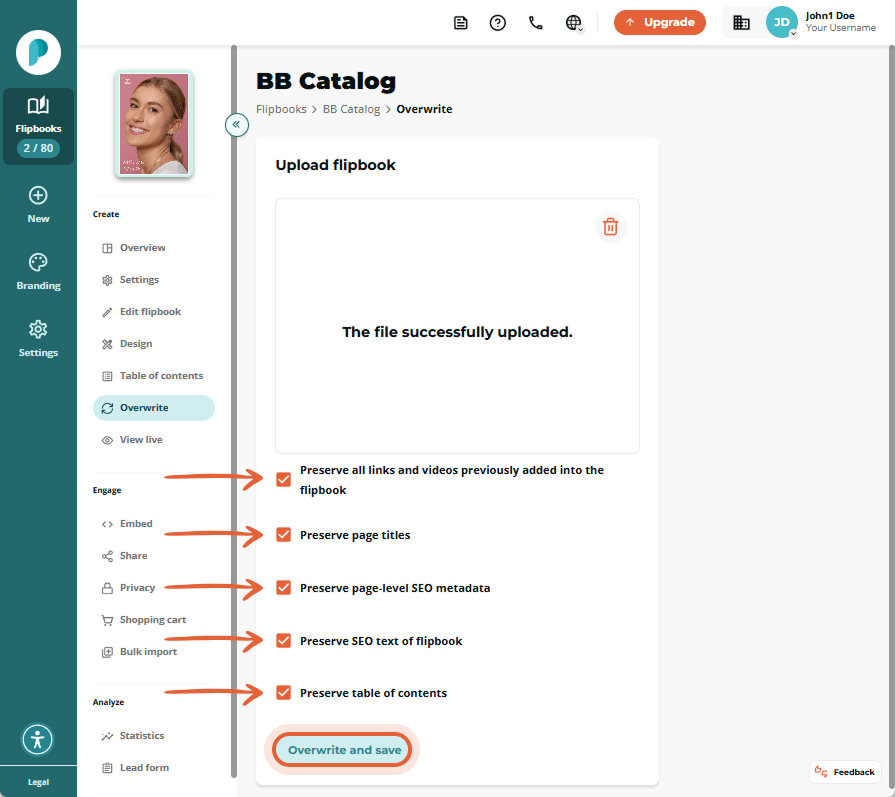Toggle Preserve SEO text of flipbook checkbox
The width and height of the screenshot is (895, 797).
[284, 641]
